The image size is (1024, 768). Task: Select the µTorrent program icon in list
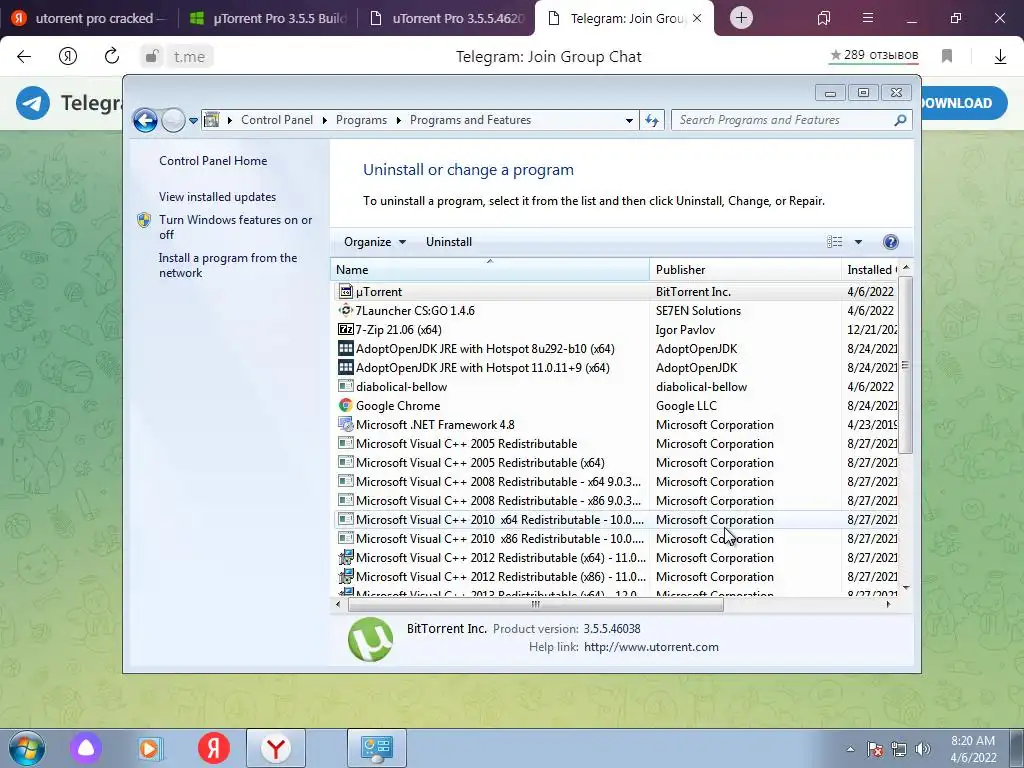coord(346,292)
